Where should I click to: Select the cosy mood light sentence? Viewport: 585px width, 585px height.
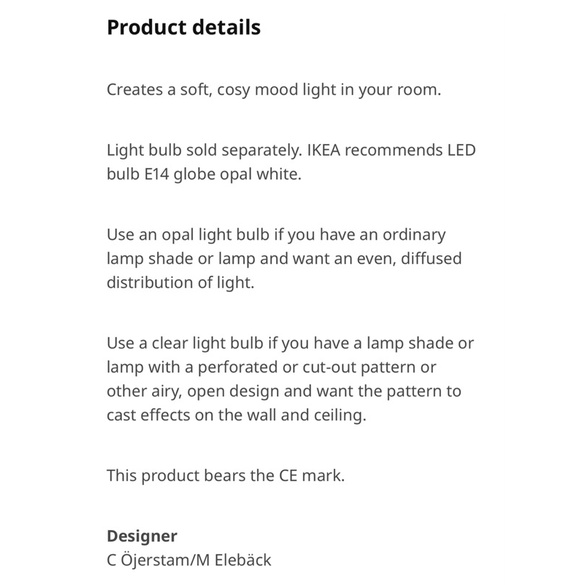click(x=274, y=90)
